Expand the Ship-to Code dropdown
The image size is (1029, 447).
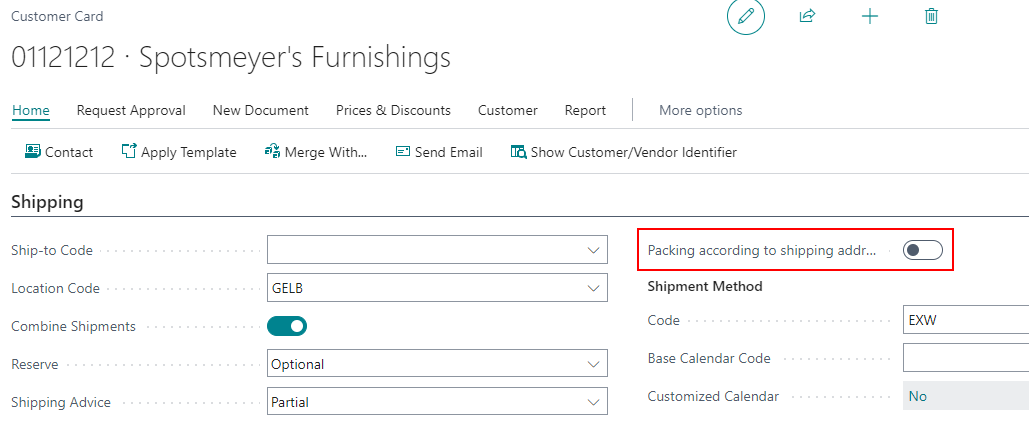(x=594, y=250)
